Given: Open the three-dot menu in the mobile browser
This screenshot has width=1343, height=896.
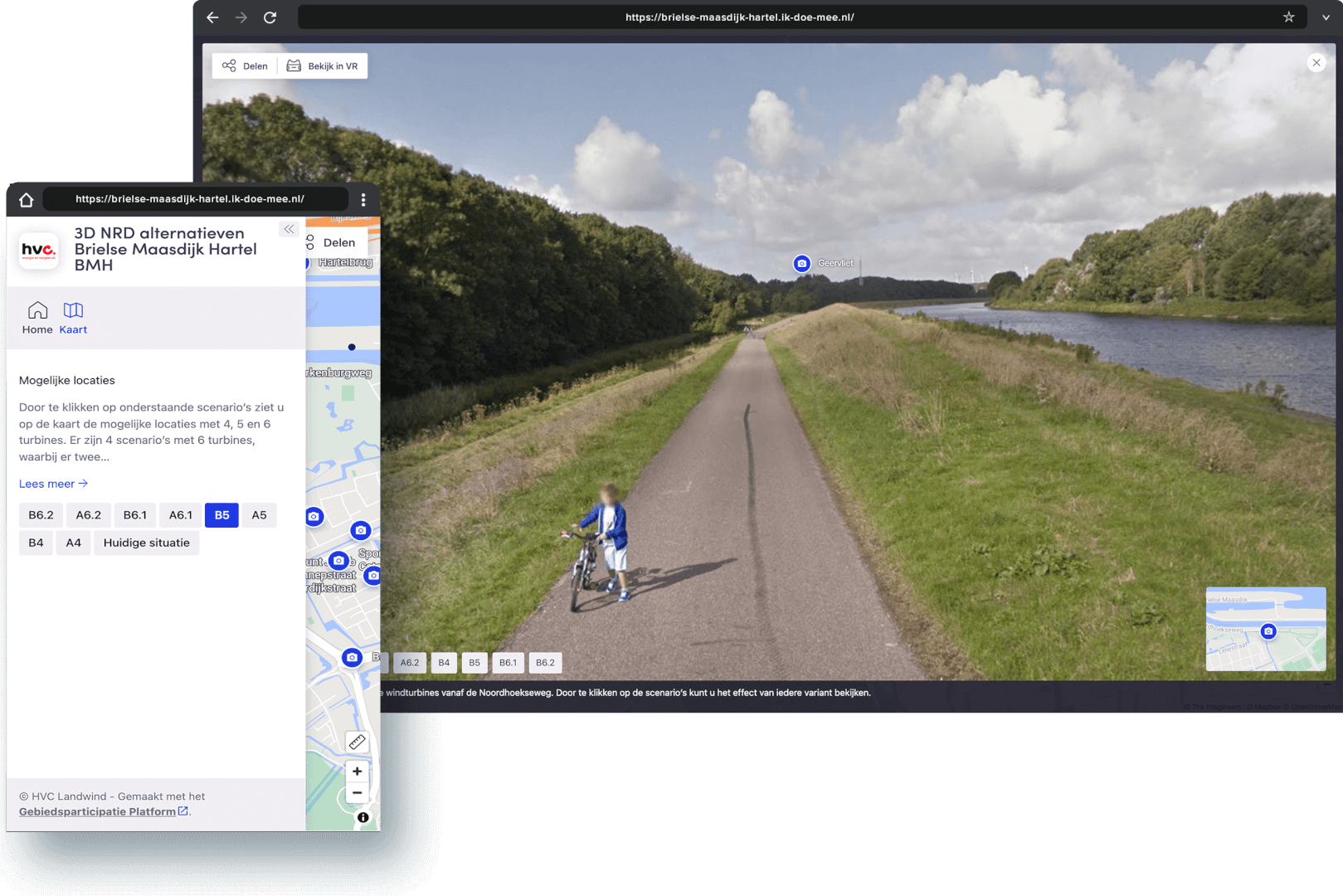Looking at the screenshot, I should pyautogui.click(x=363, y=200).
